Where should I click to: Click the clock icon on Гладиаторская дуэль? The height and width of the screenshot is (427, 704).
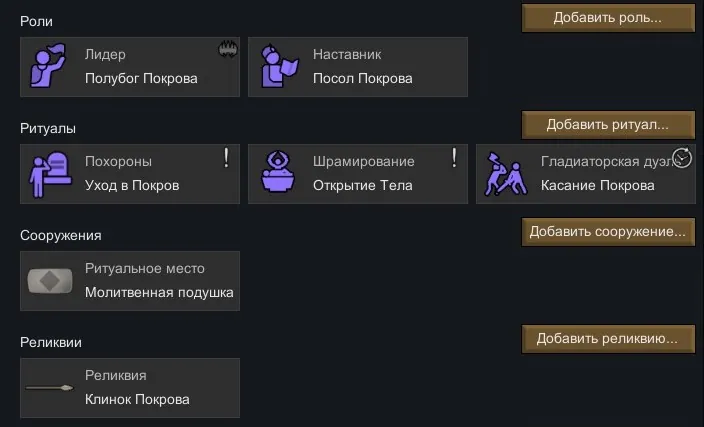[x=682, y=157]
